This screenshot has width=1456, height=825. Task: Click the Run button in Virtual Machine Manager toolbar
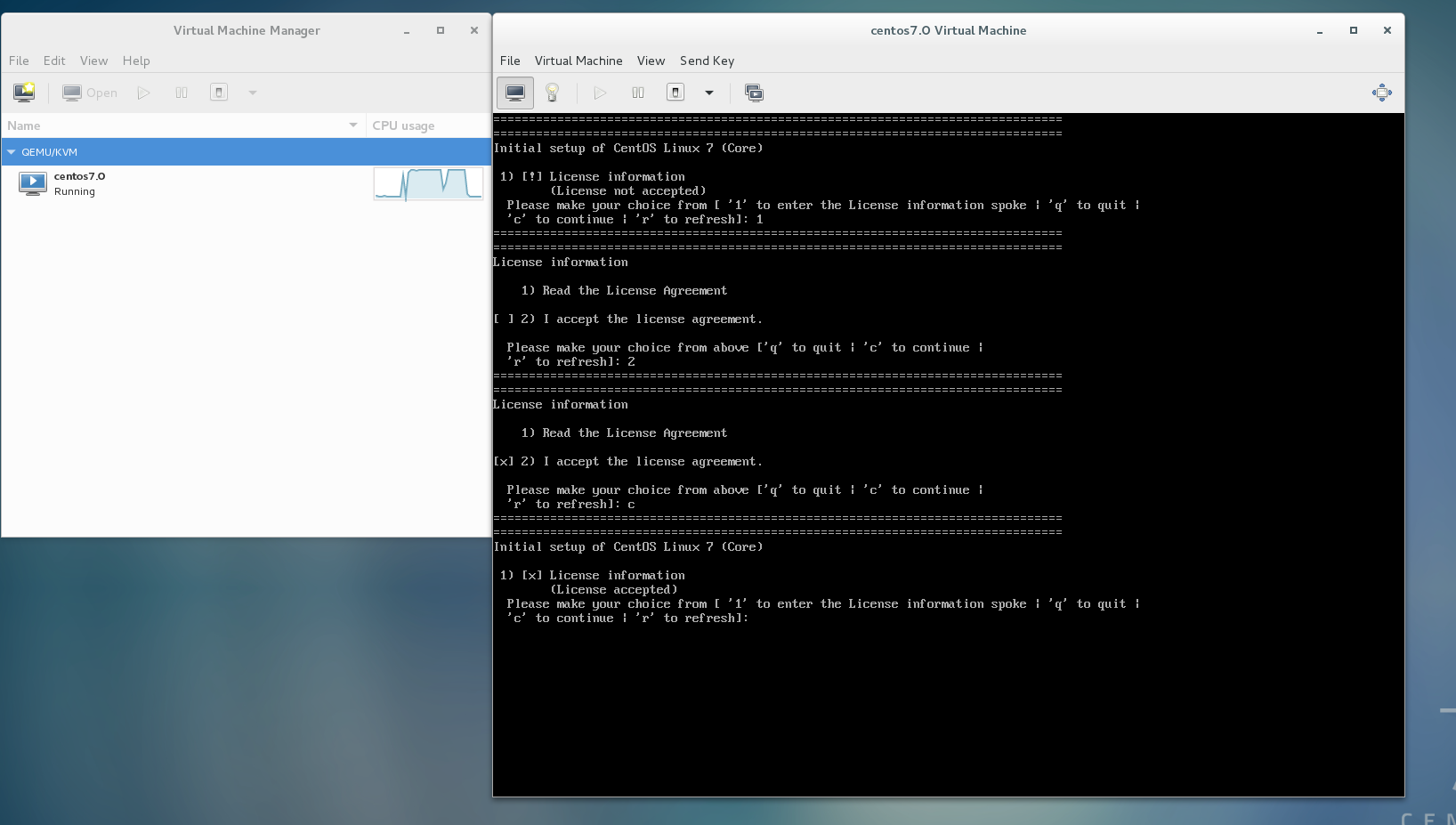pos(143,93)
